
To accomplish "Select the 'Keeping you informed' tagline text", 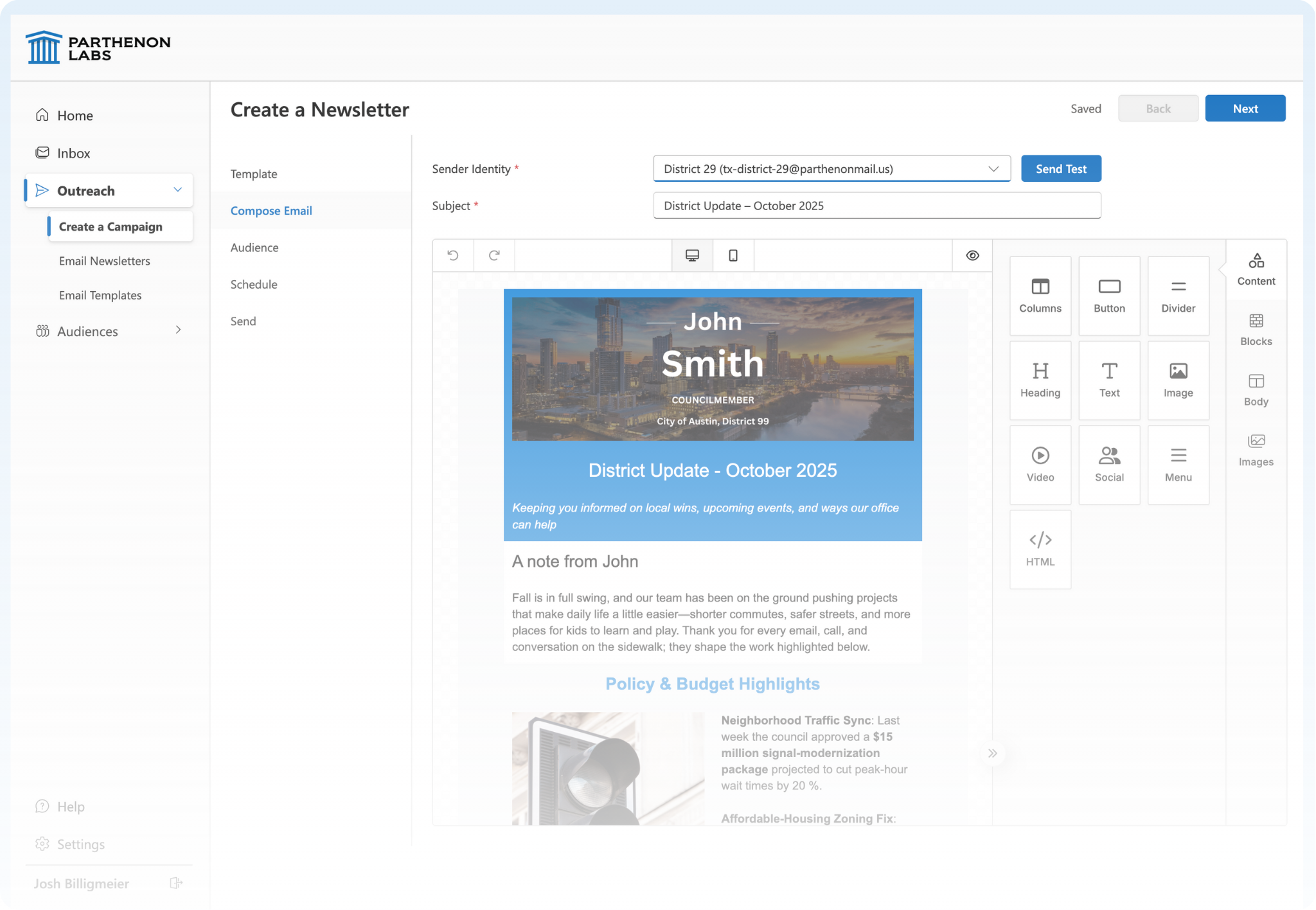I will coord(706,516).
